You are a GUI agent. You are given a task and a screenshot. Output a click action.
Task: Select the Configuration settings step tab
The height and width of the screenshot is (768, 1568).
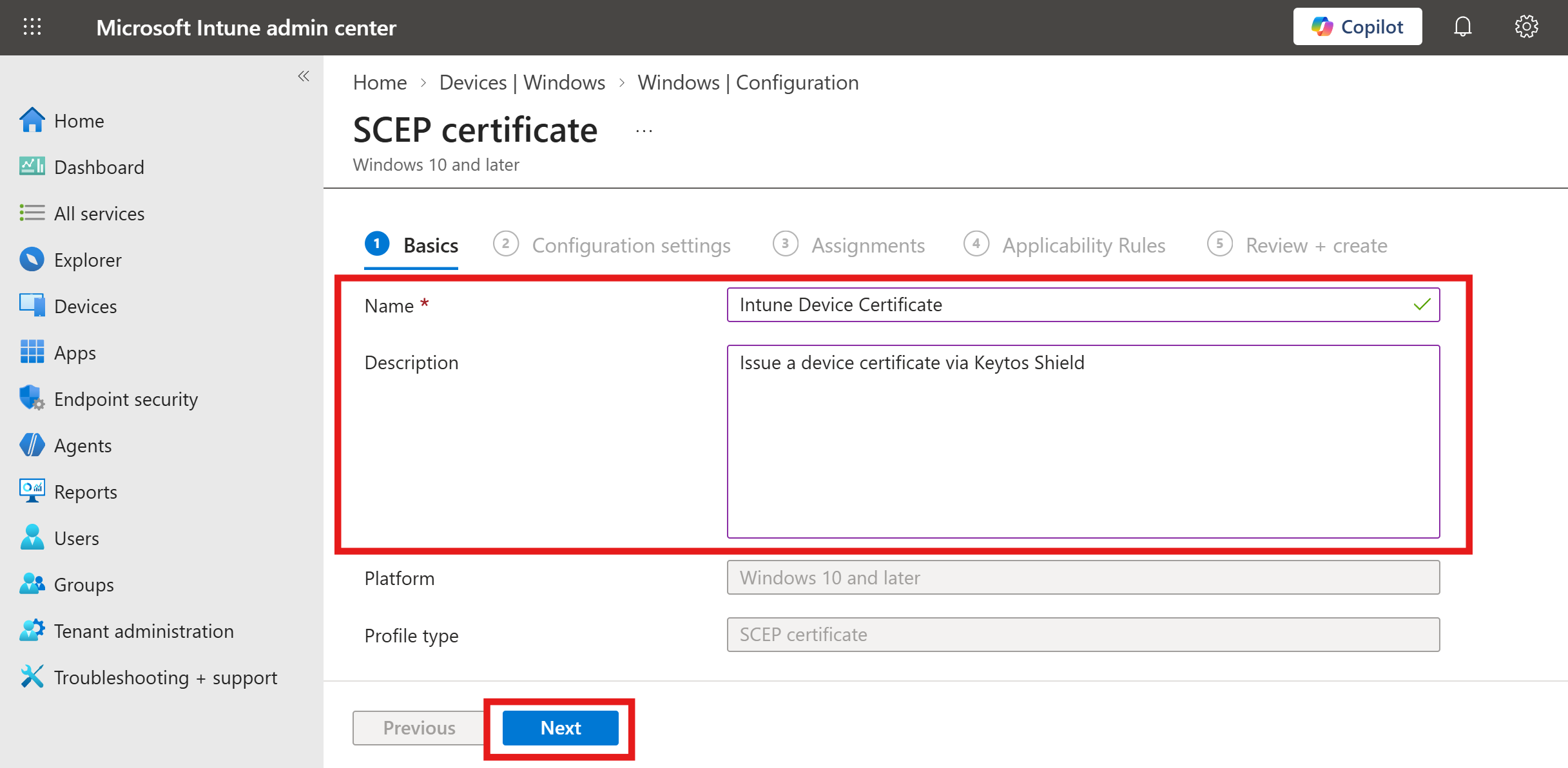(x=612, y=245)
